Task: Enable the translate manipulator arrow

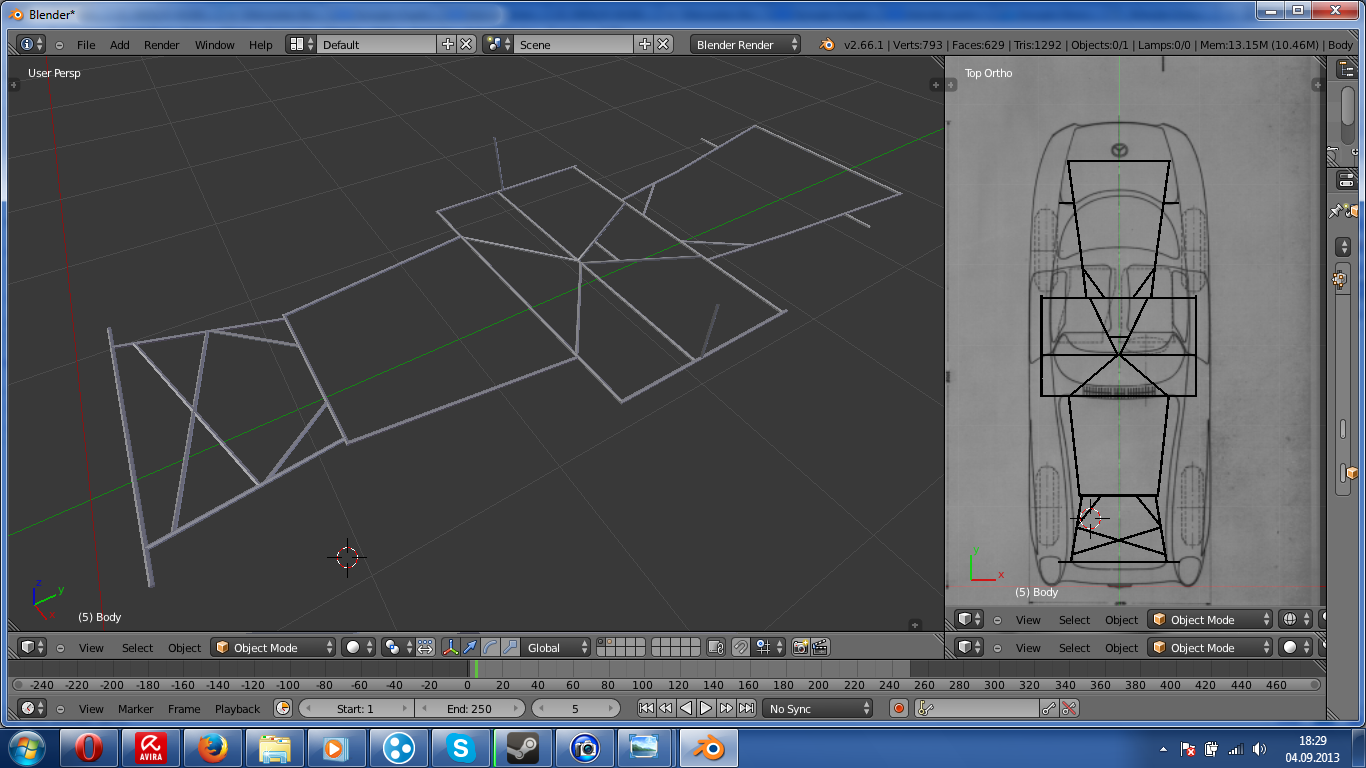Action: click(x=470, y=647)
